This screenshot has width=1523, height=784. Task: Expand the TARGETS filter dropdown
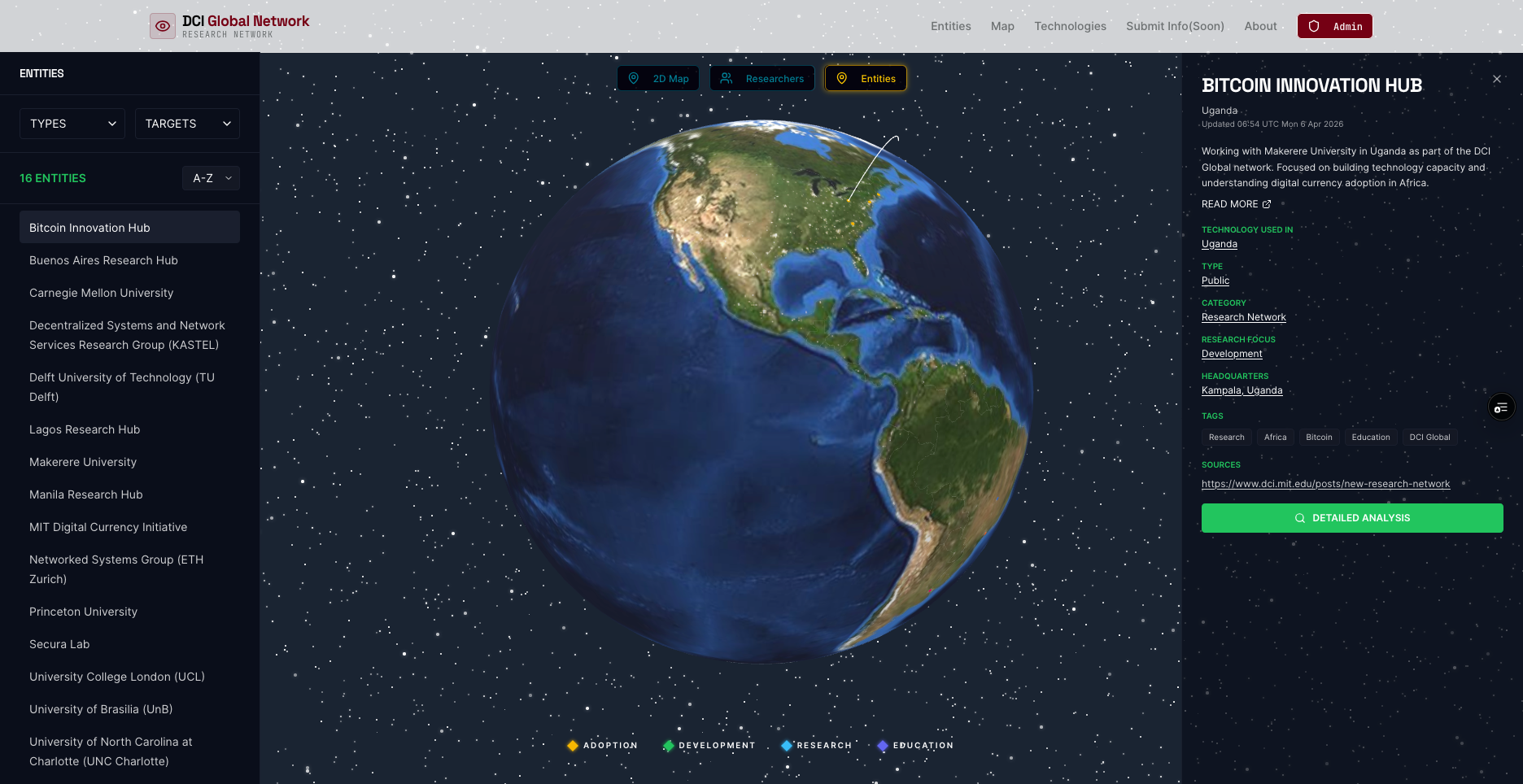click(x=187, y=124)
